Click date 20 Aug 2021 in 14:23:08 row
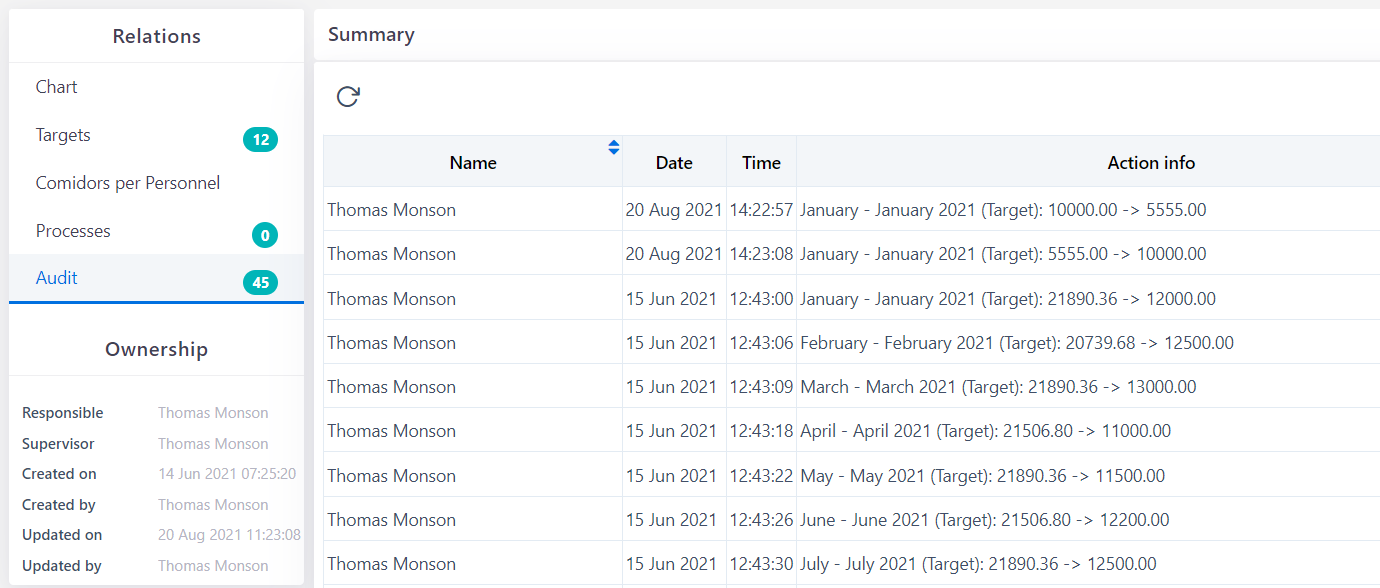 click(x=674, y=254)
